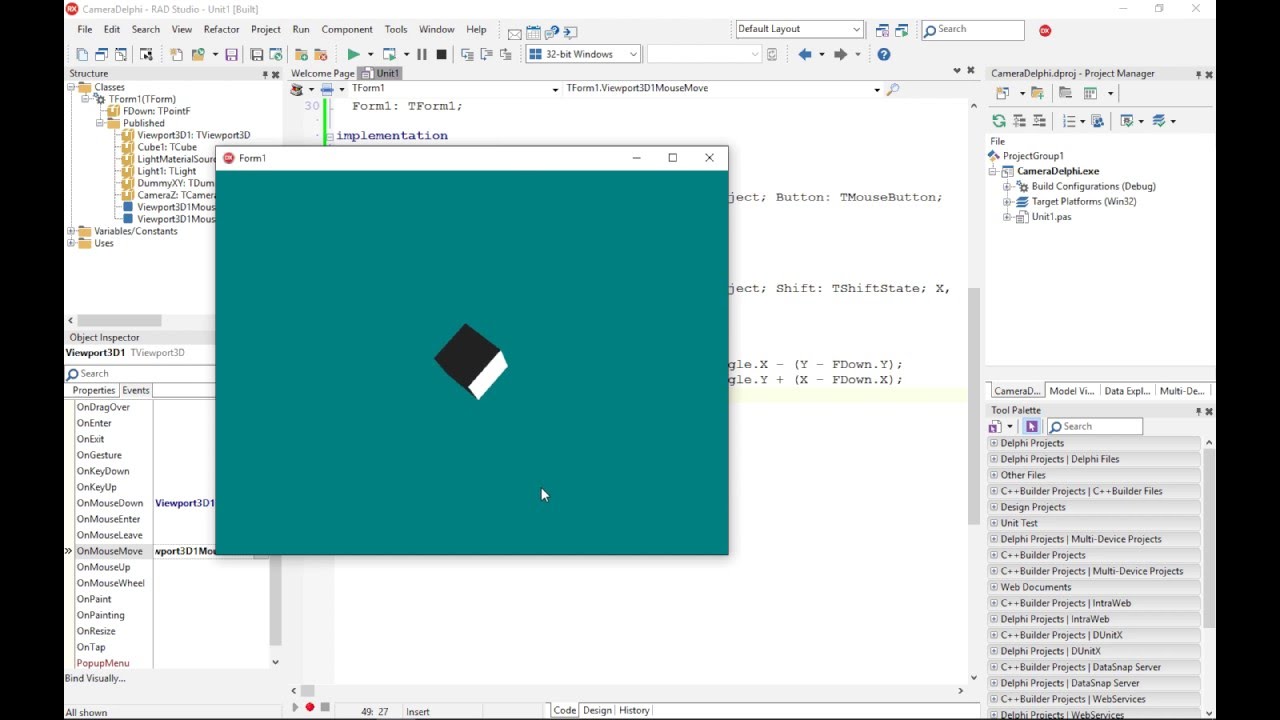1280x720 pixels.
Task: Click the calendar icon near Help menu
Action: click(x=534, y=32)
